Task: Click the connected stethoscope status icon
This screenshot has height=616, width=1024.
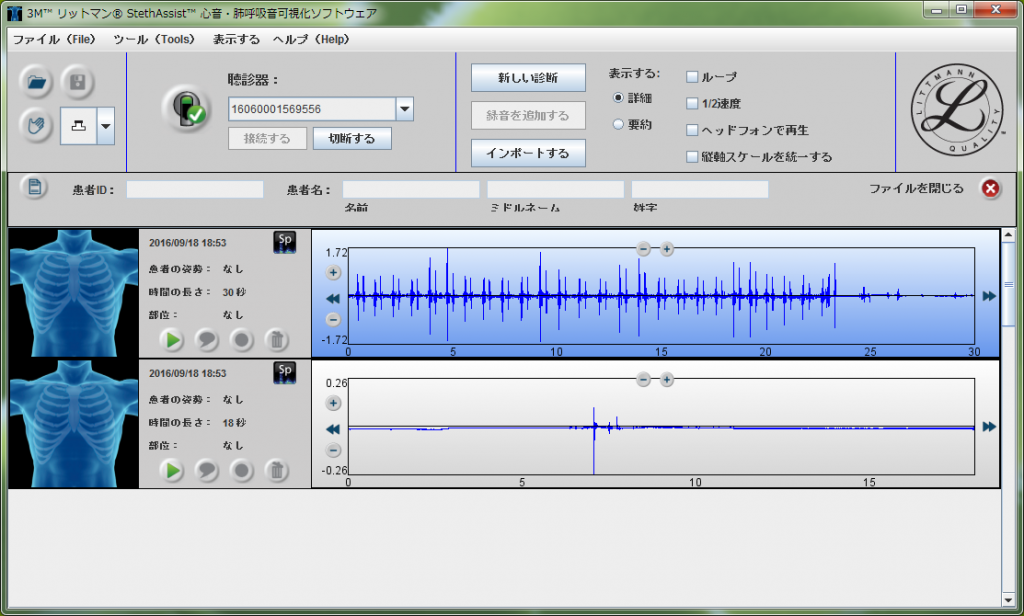Action: click(186, 109)
